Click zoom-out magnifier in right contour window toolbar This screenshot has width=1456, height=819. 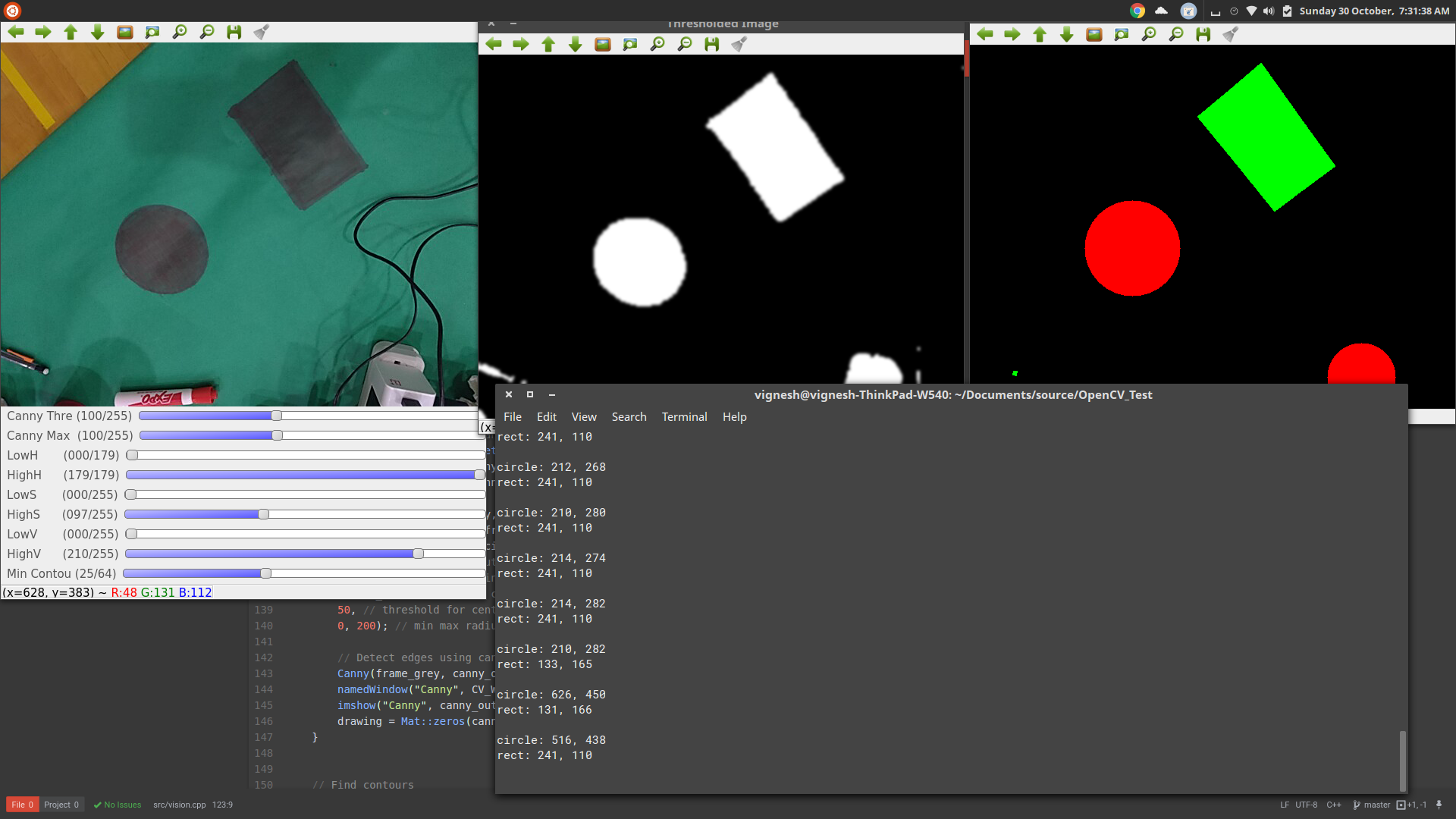coord(1176,34)
